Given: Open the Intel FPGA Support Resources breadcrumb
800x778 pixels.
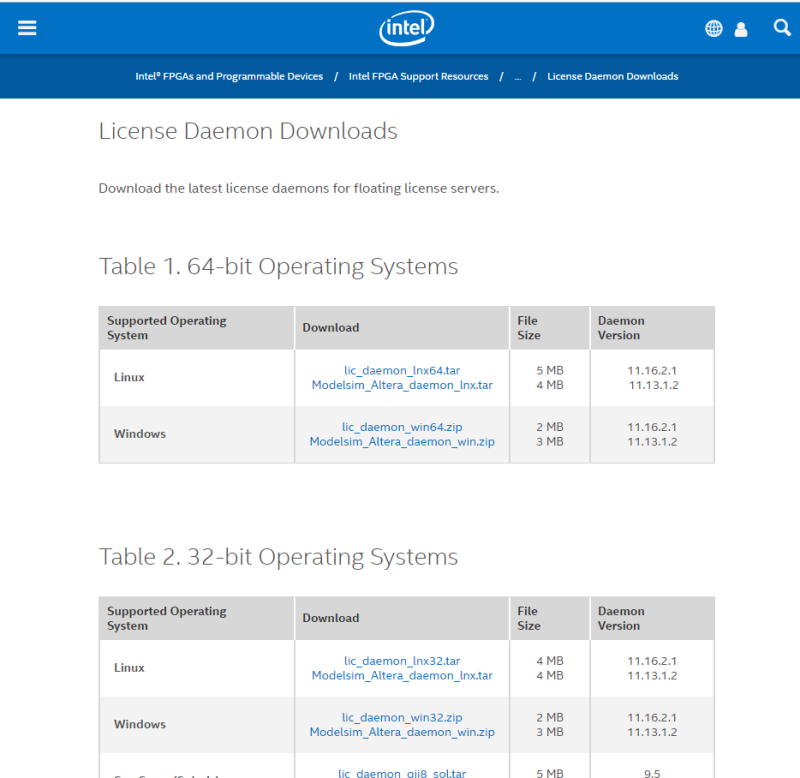Looking at the screenshot, I should coord(418,76).
